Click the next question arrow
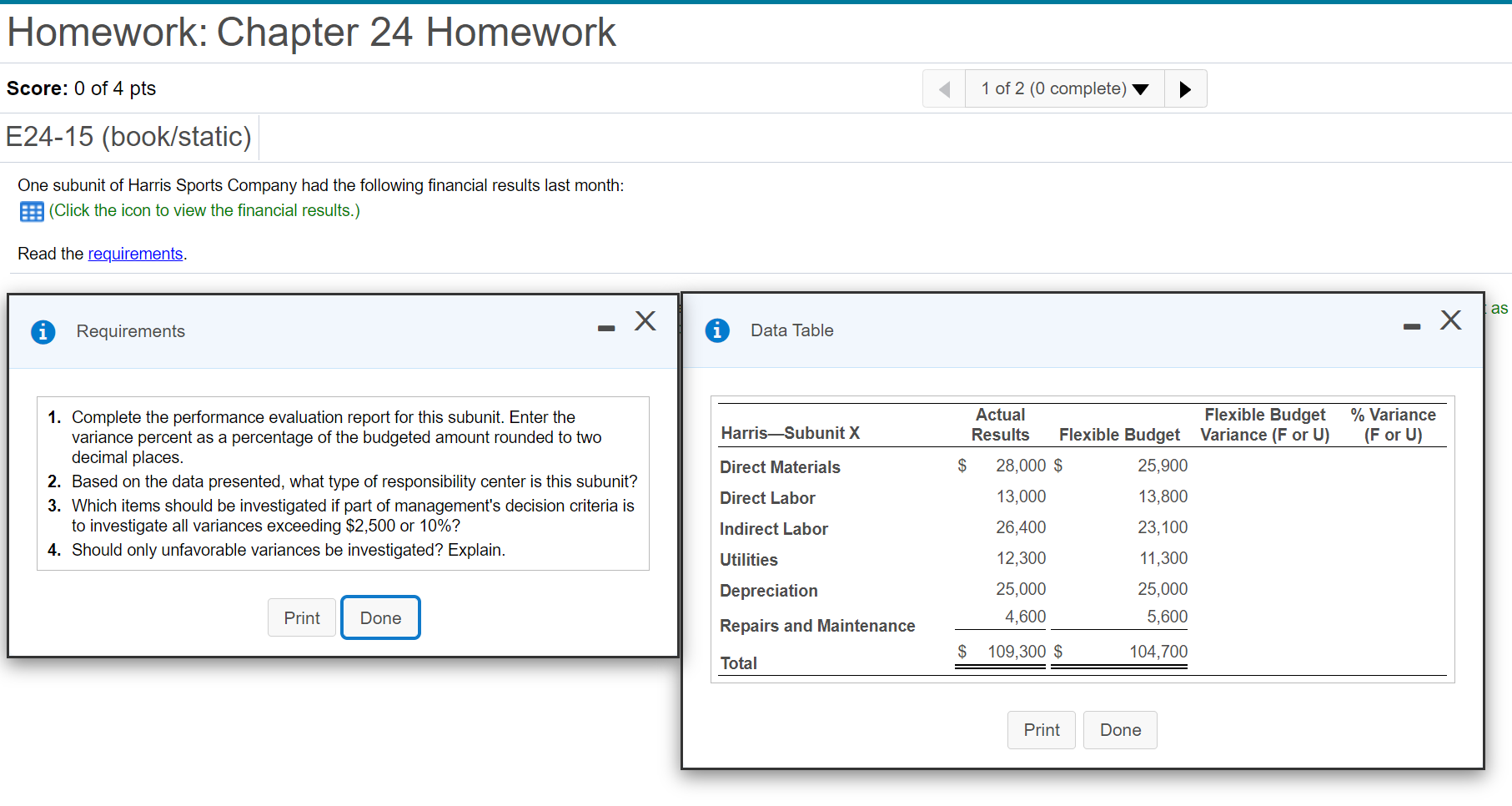This screenshot has width=1512, height=806. click(x=1185, y=88)
